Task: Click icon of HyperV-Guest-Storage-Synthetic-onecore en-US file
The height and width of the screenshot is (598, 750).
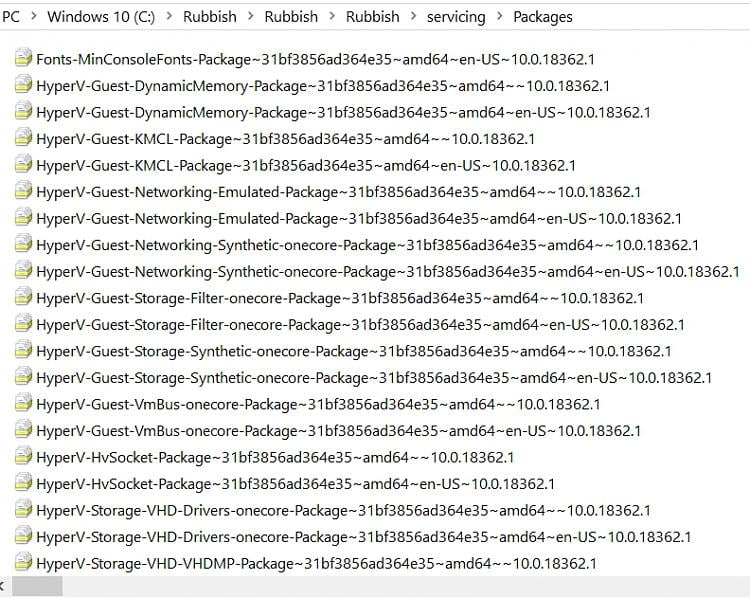Action: coord(23,376)
